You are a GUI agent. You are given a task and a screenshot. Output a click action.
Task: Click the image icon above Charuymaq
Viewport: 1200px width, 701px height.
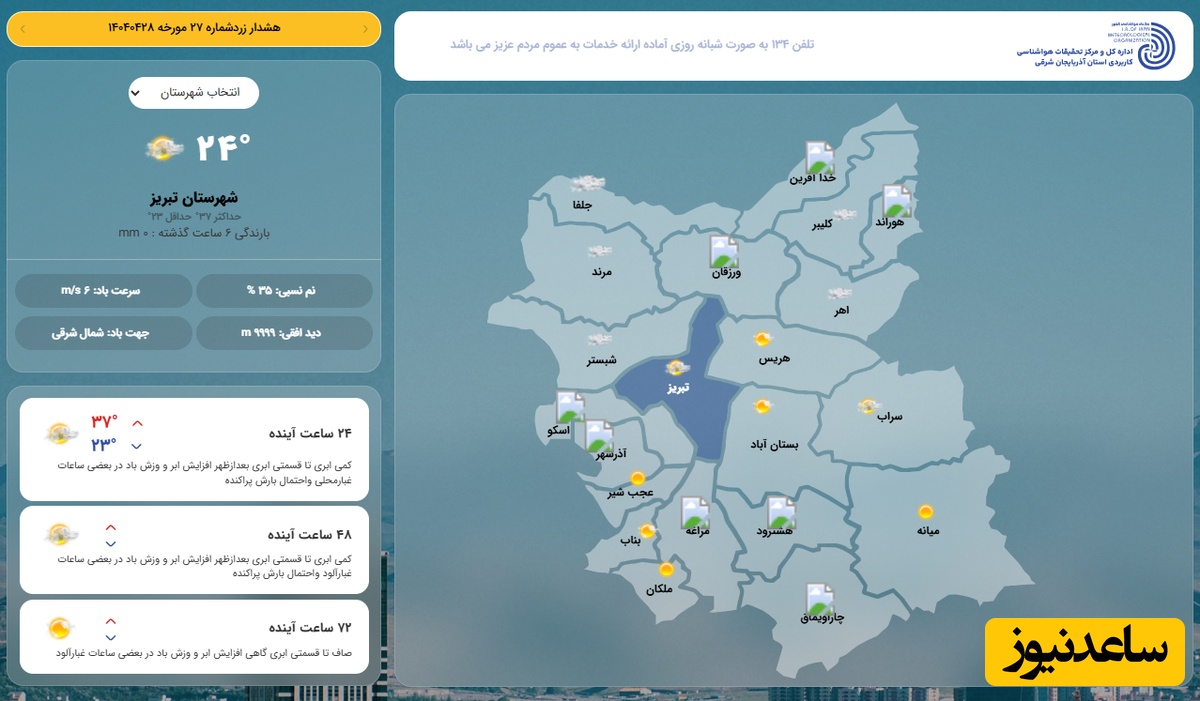[820, 599]
